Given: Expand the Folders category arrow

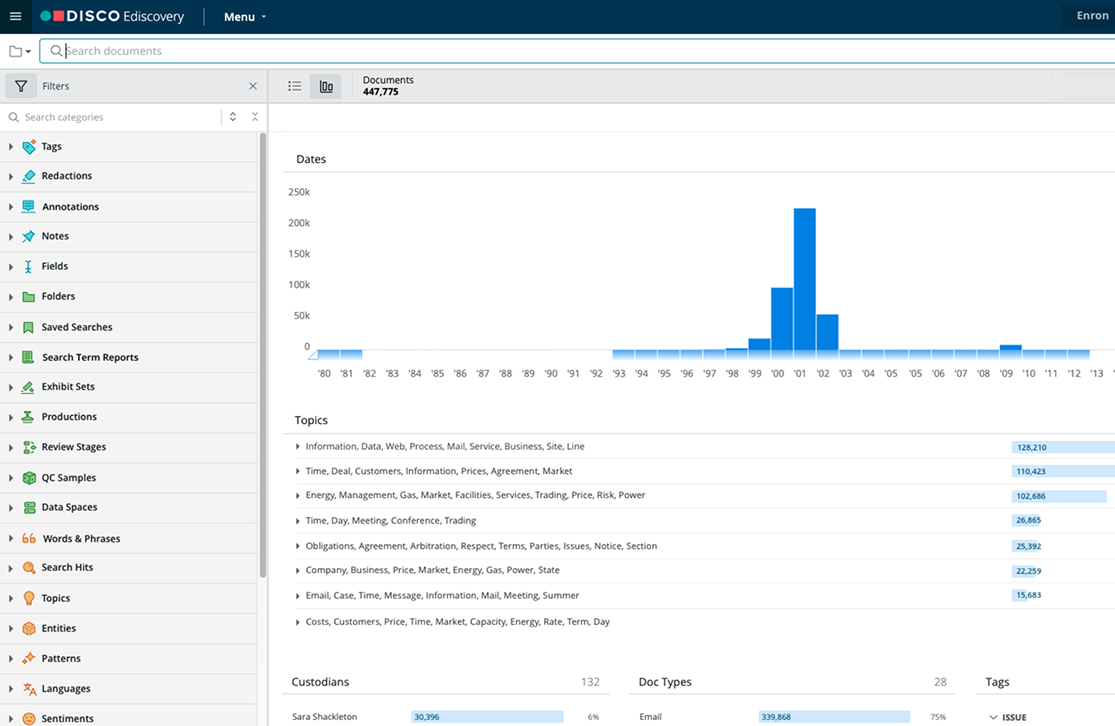Looking at the screenshot, I should click(x=11, y=297).
